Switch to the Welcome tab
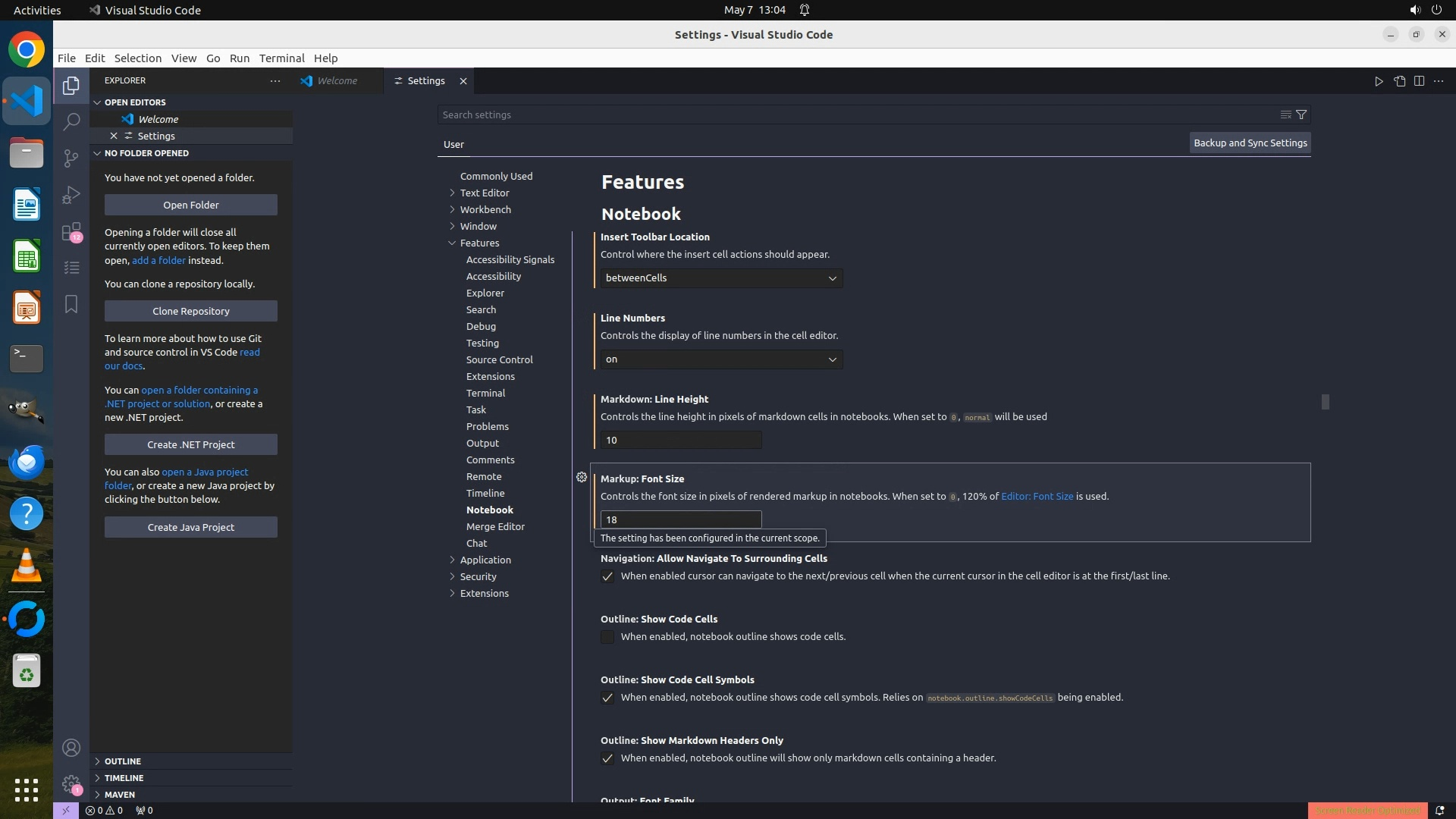This screenshot has width=1456, height=819. (x=337, y=81)
